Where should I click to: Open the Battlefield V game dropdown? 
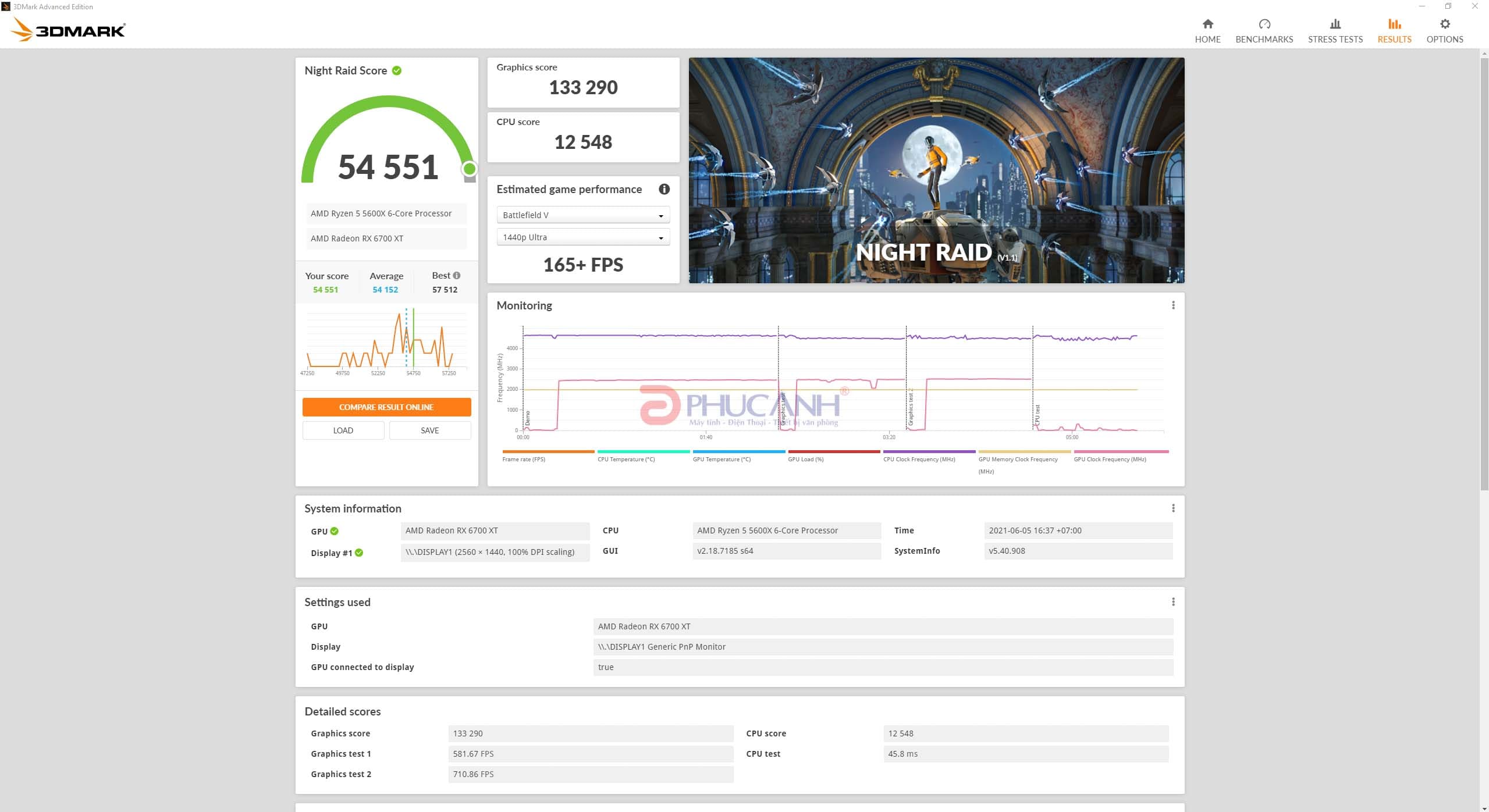pos(583,215)
